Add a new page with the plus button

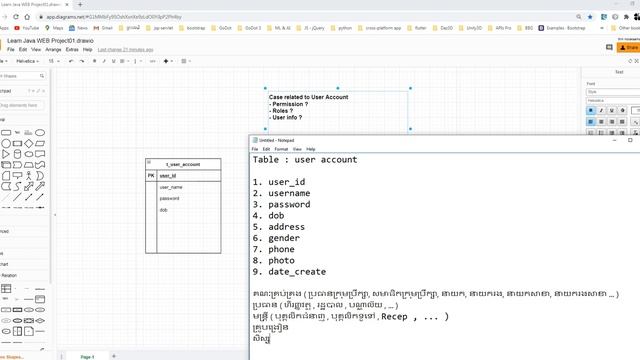114,356
